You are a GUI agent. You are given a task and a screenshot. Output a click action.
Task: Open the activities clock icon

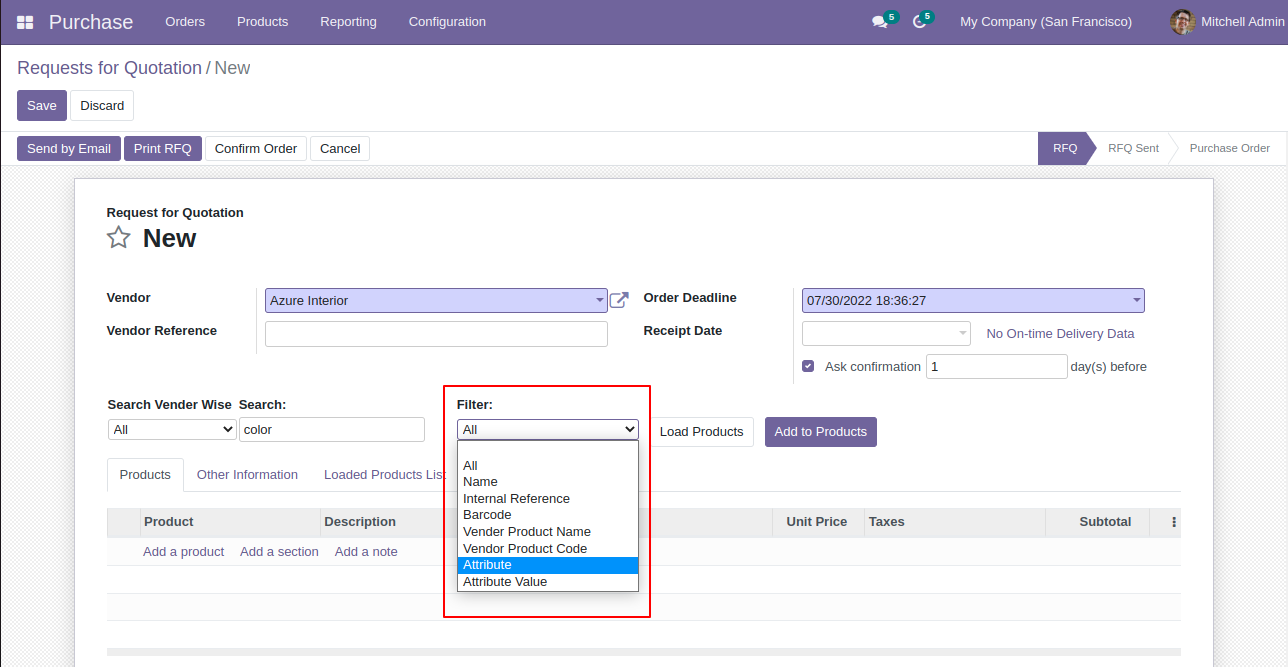[x=919, y=22]
